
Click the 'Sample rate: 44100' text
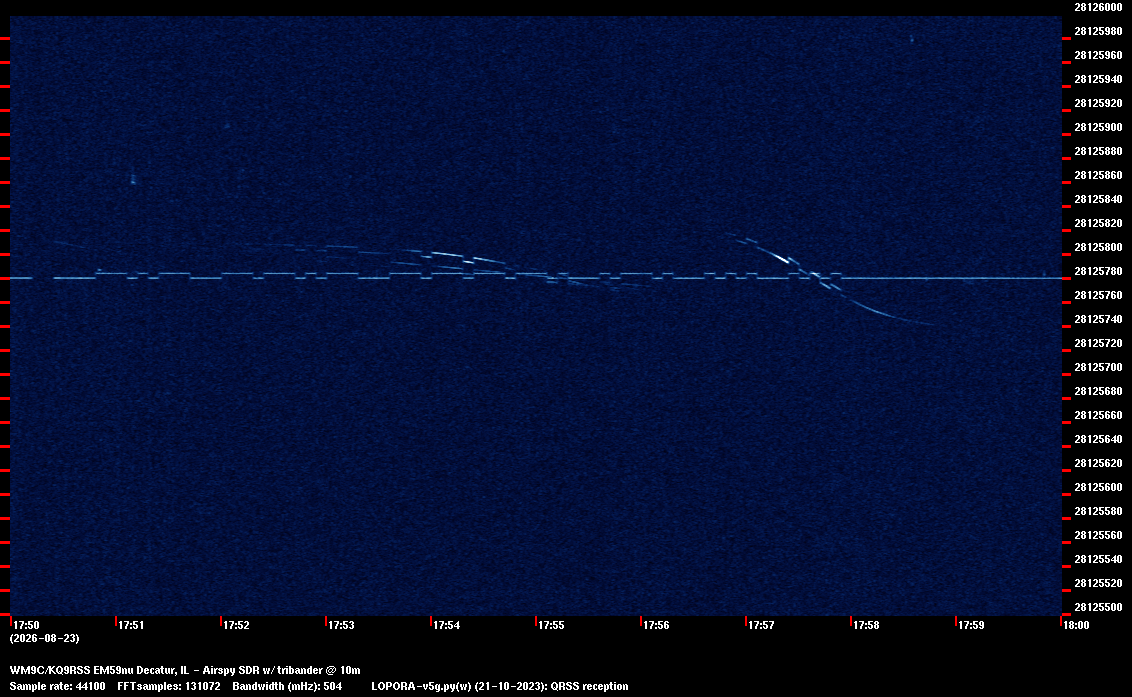57,686
